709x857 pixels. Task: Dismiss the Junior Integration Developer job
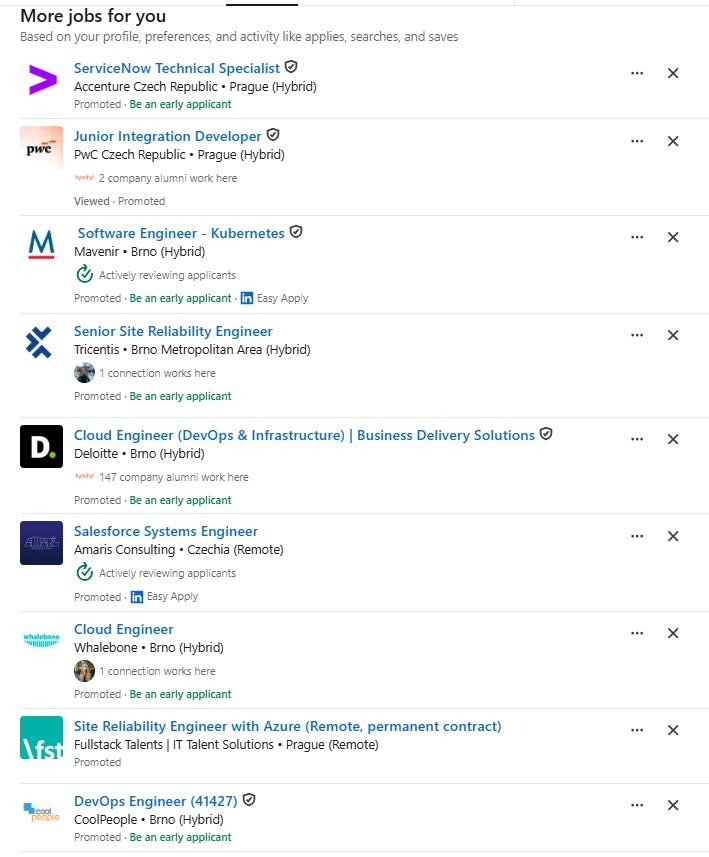(673, 141)
